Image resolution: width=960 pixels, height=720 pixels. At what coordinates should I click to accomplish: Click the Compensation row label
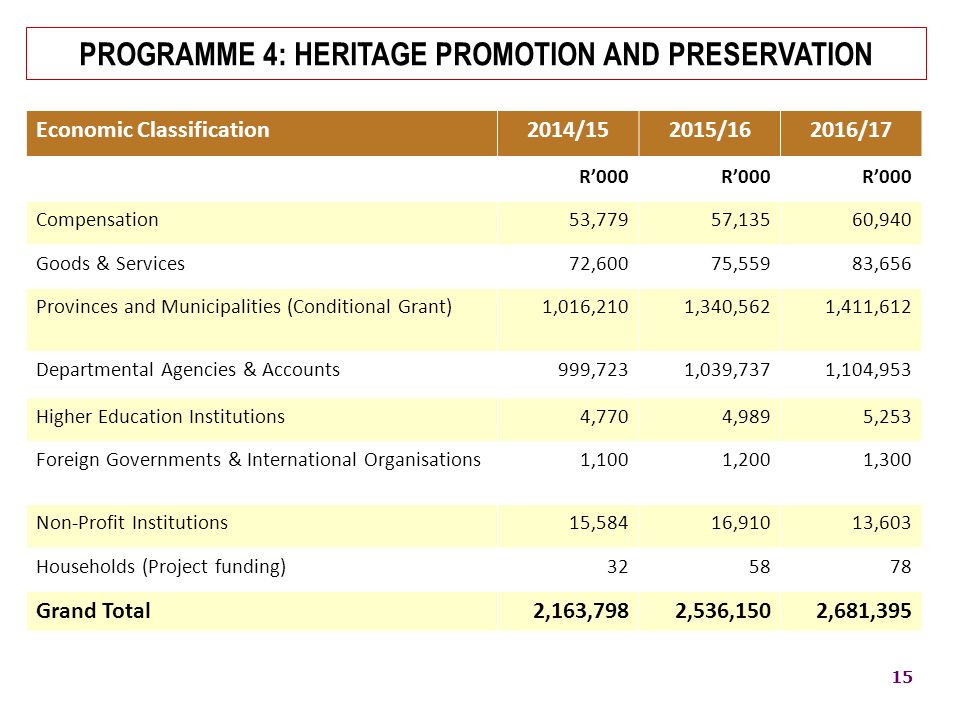97,220
